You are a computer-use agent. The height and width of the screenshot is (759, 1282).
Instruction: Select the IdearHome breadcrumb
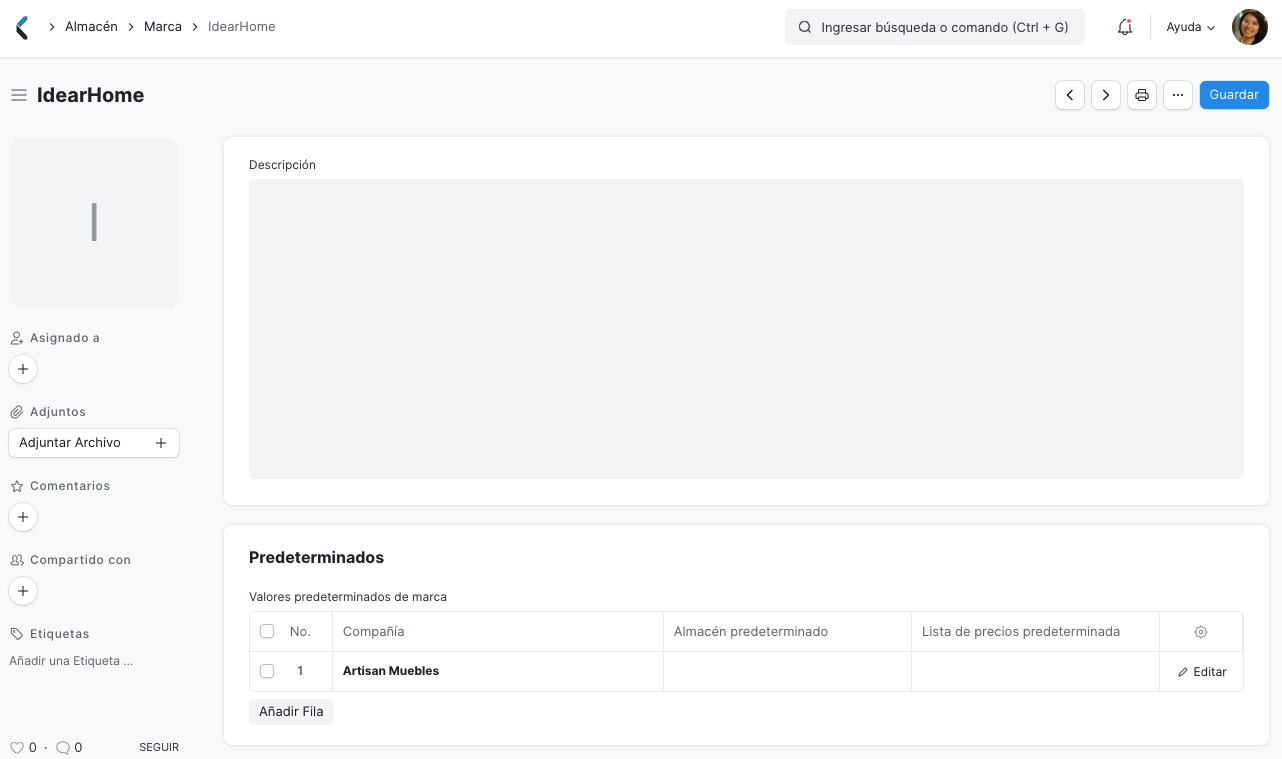pyautogui.click(x=241, y=27)
